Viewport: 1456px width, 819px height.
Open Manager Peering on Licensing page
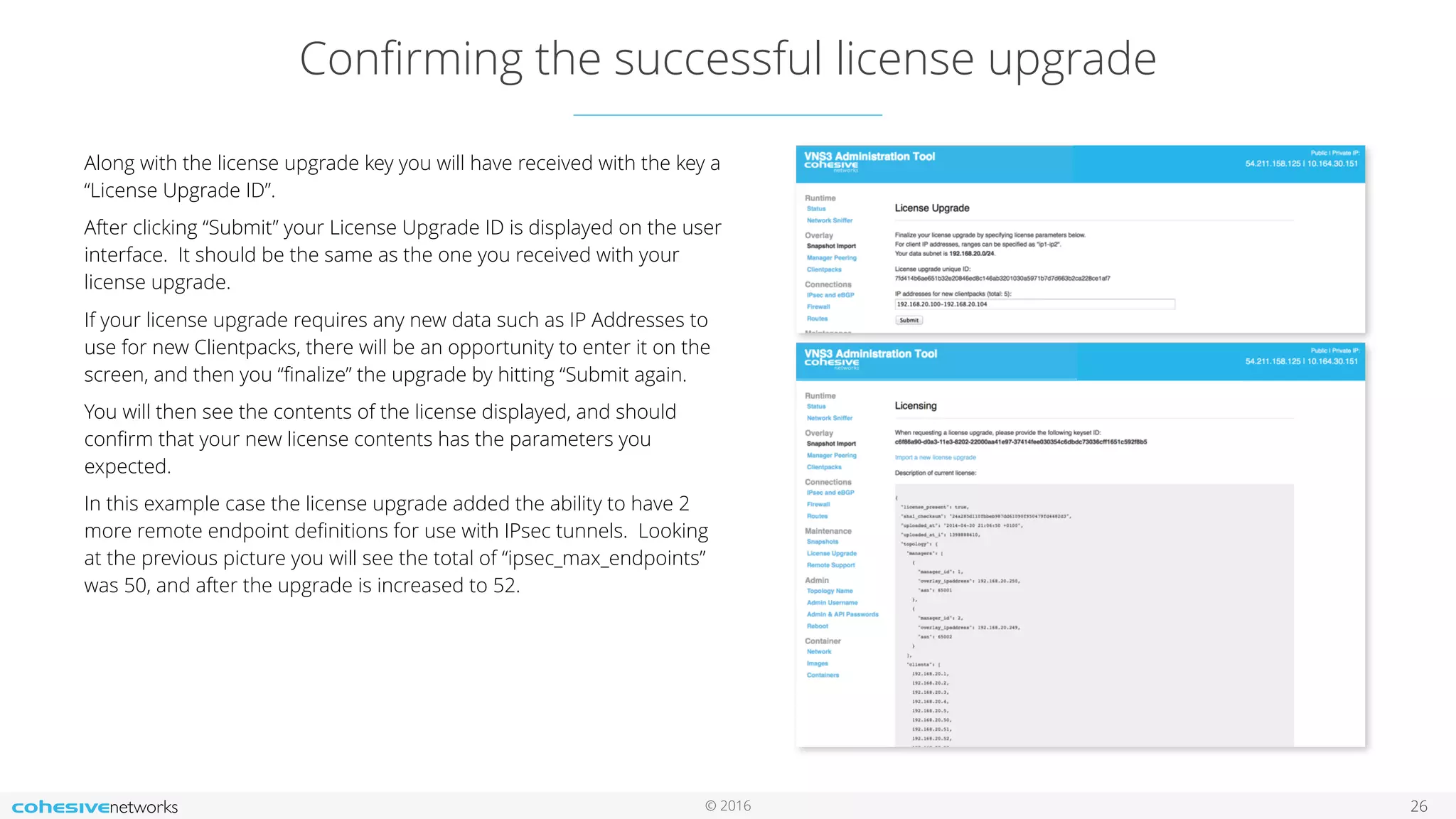[831, 456]
